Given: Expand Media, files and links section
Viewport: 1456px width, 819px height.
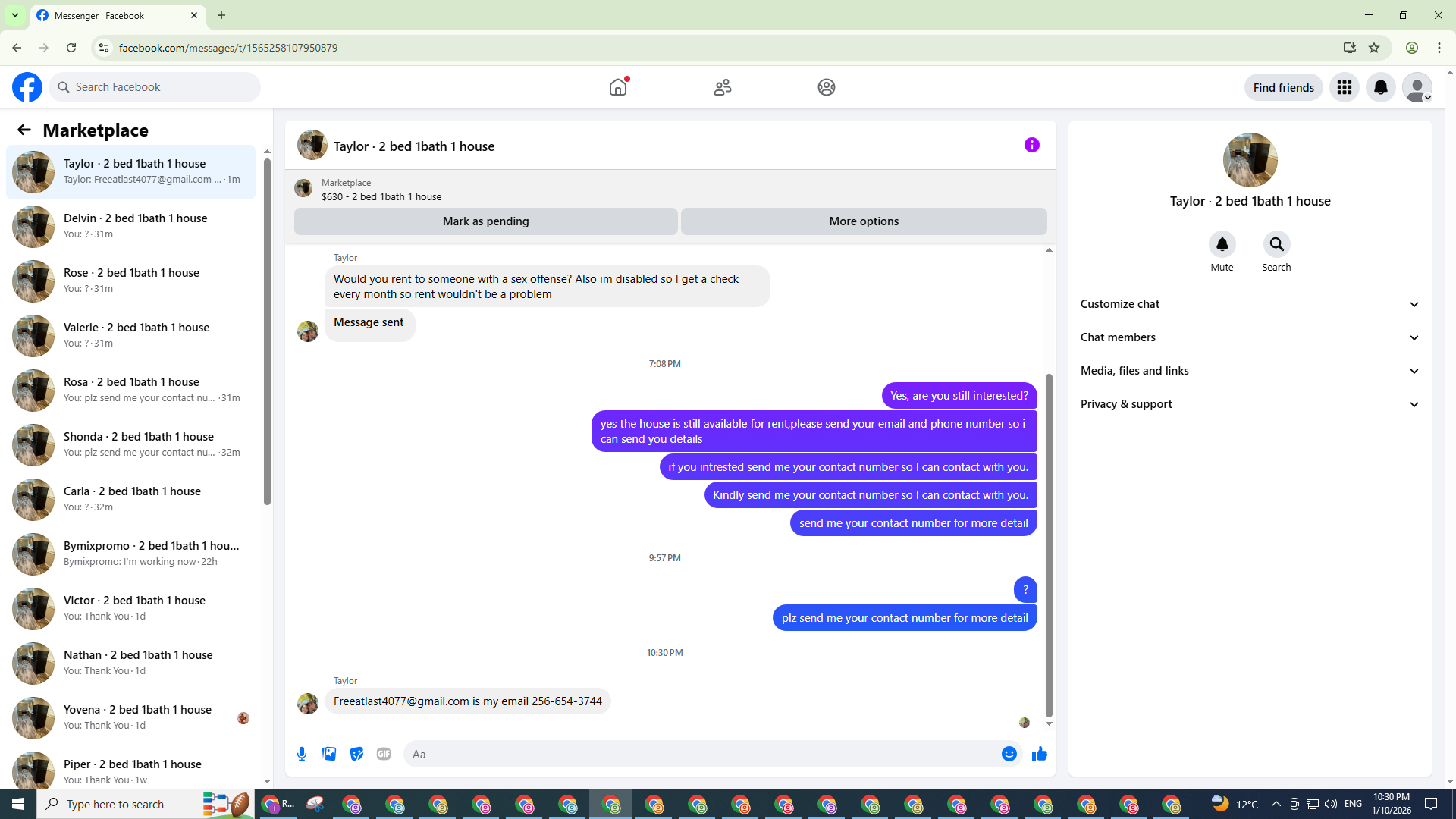Looking at the screenshot, I should [x=1249, y=371].
